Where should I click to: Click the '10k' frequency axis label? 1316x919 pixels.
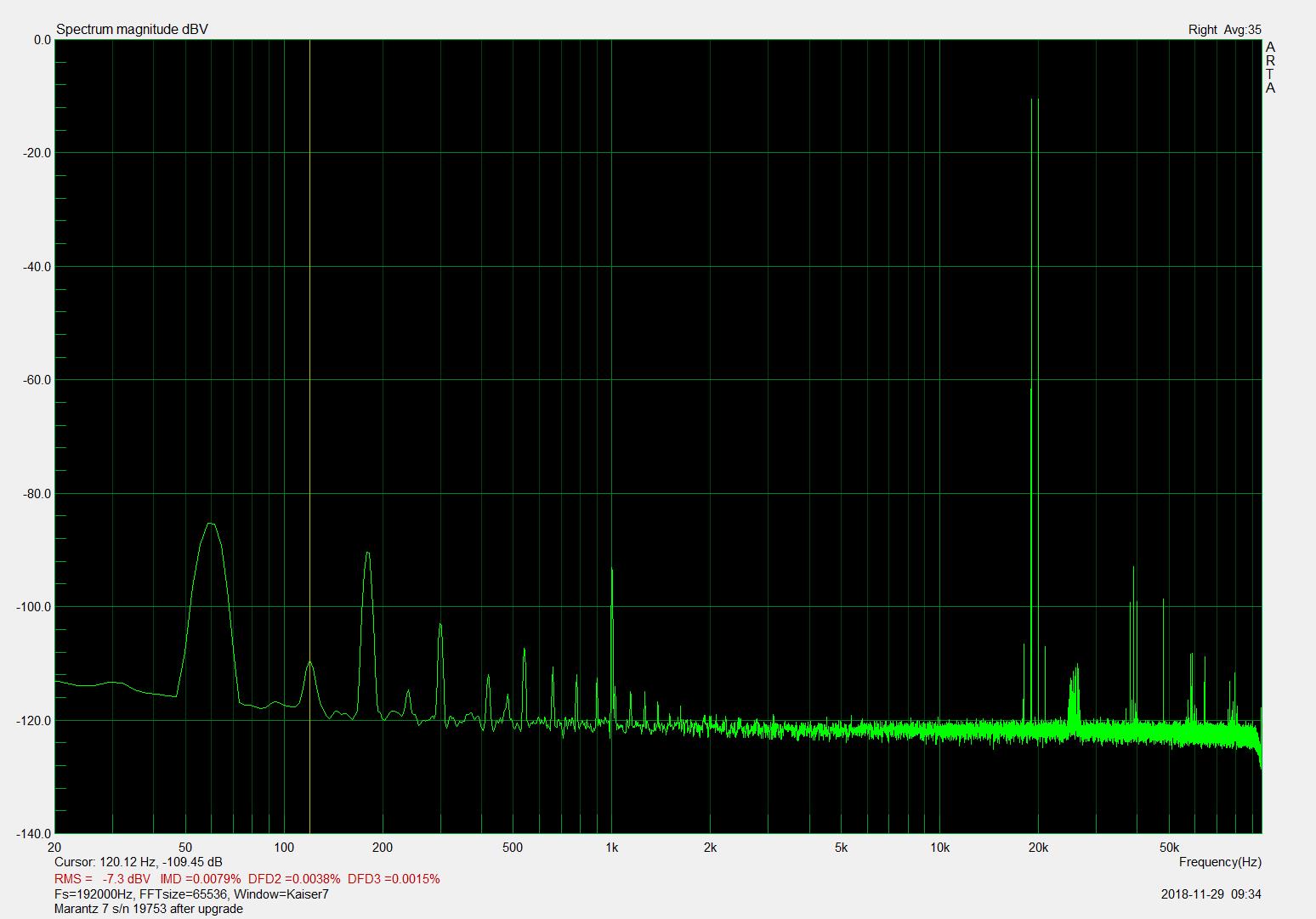pyautogui.click(x=939, y=848)
